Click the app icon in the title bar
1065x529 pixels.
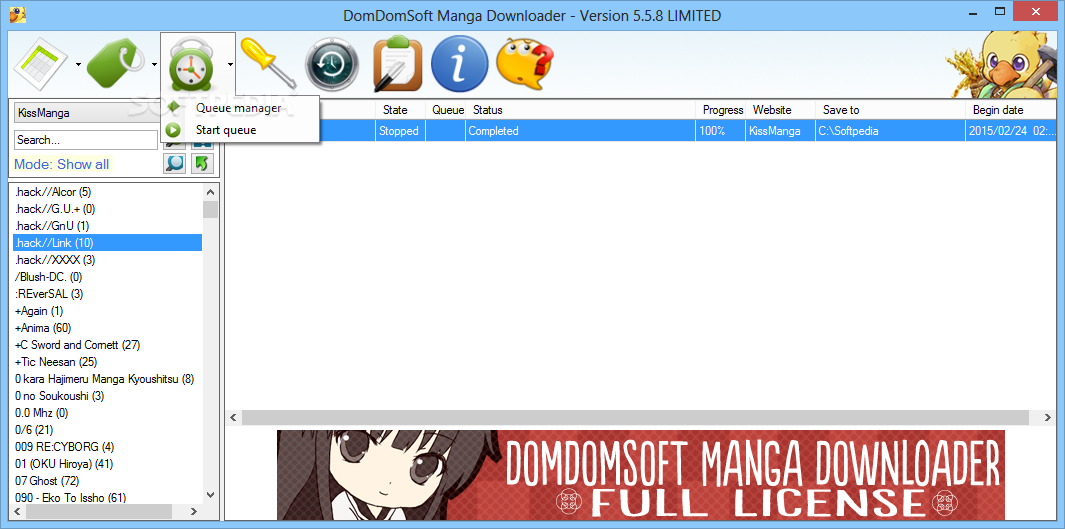click(x=18, y=14)
